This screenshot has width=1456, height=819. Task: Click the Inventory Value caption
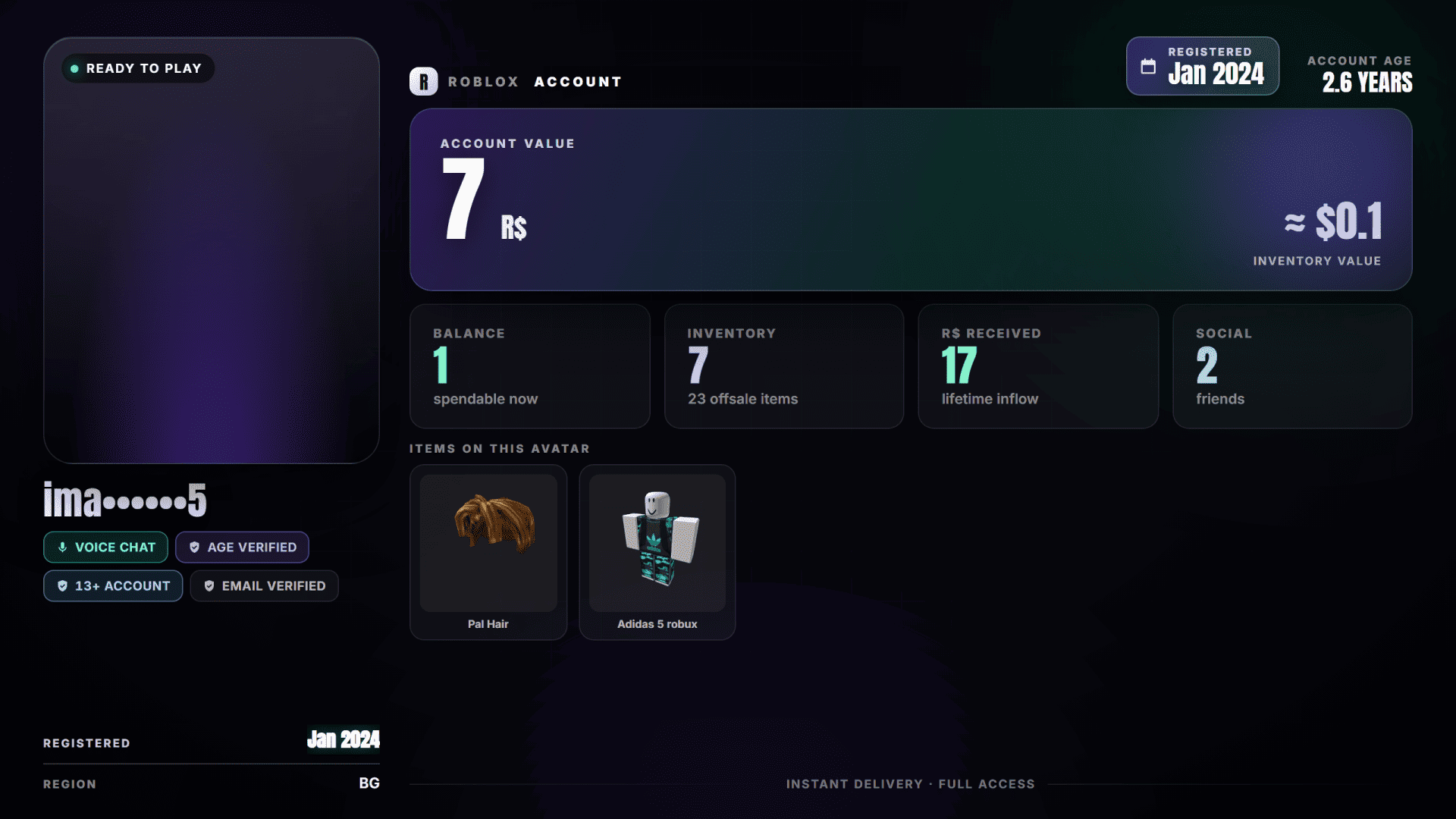tap(1317, 261)
